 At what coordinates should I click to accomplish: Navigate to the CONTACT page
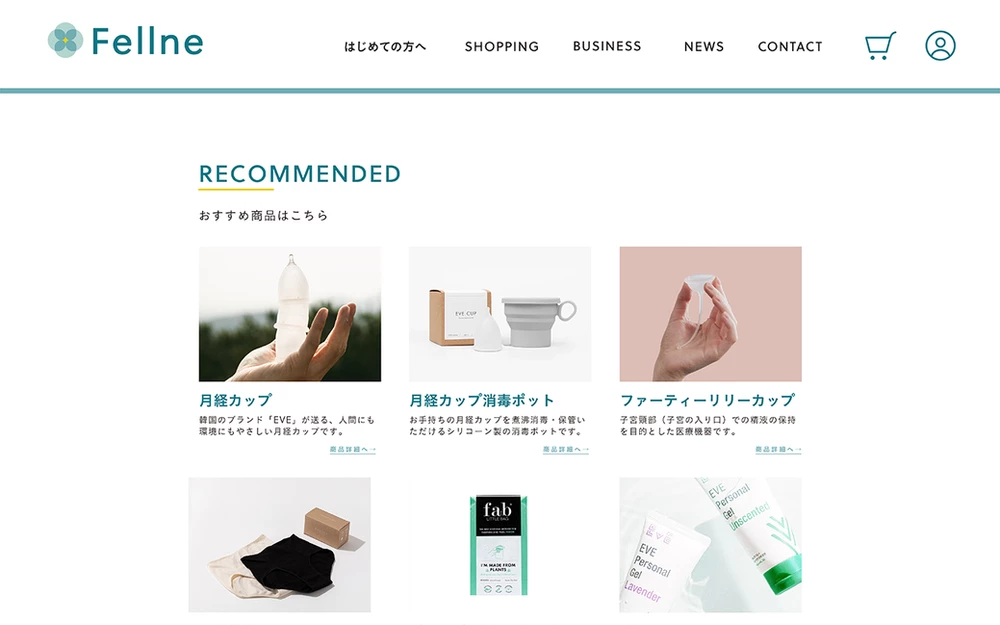[790, 47]
